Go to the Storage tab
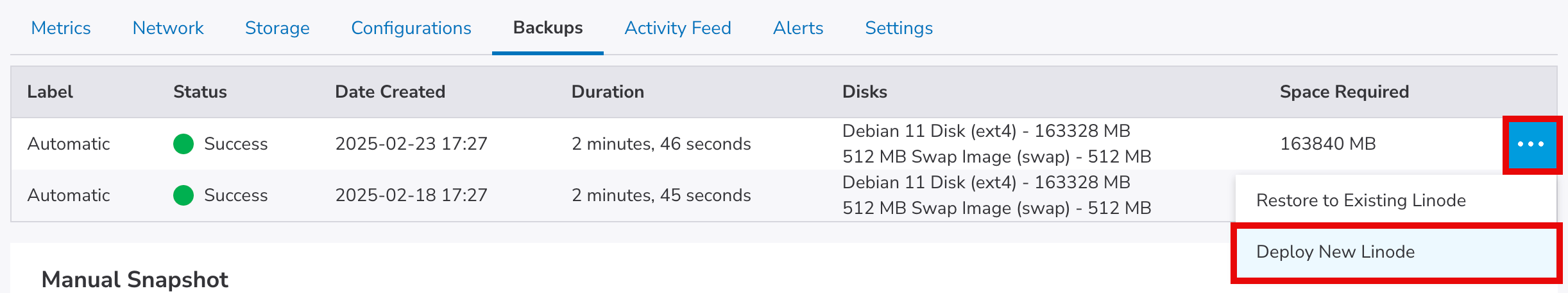The height and width of the screenshot is (293, 1568). [277, 28]
